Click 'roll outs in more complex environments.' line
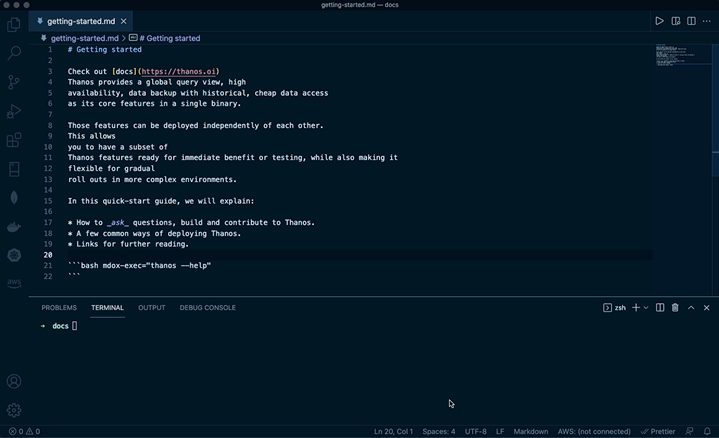The width and height of the screenshot is (719, 438). pyautogui.click(x=152, y=179)
